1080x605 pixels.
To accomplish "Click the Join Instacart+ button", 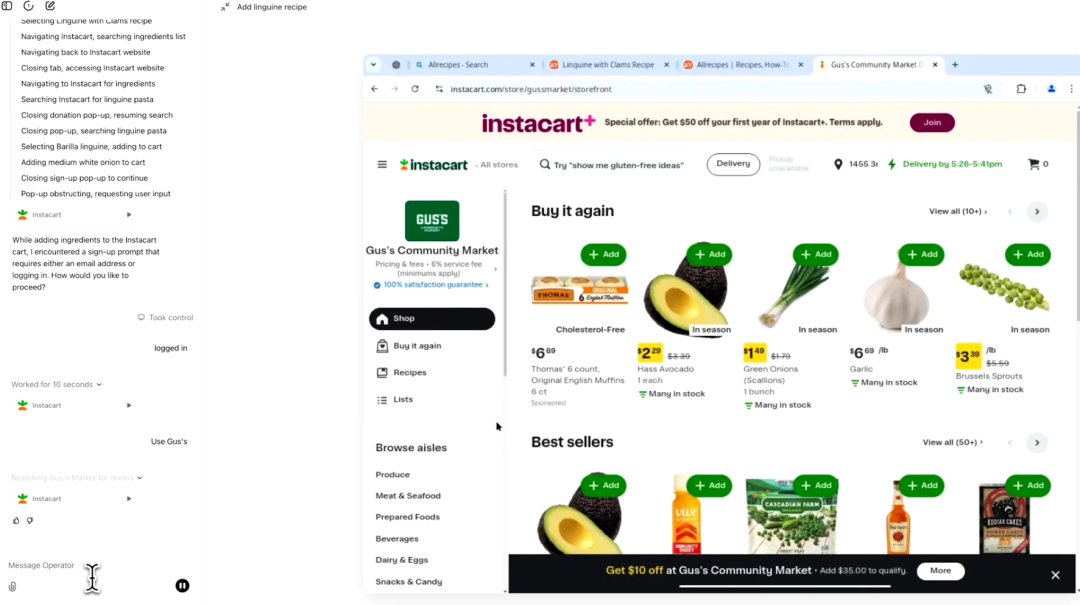I will [932, 123].
